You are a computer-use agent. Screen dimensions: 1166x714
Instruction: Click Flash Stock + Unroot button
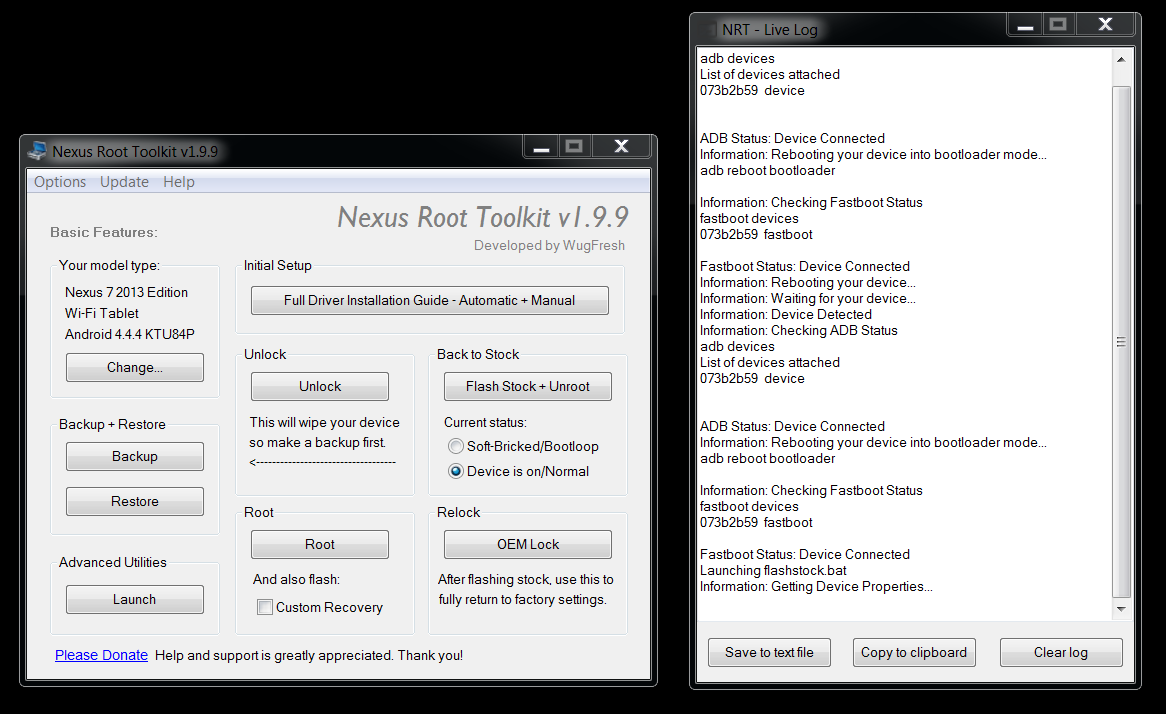[528, 386]
